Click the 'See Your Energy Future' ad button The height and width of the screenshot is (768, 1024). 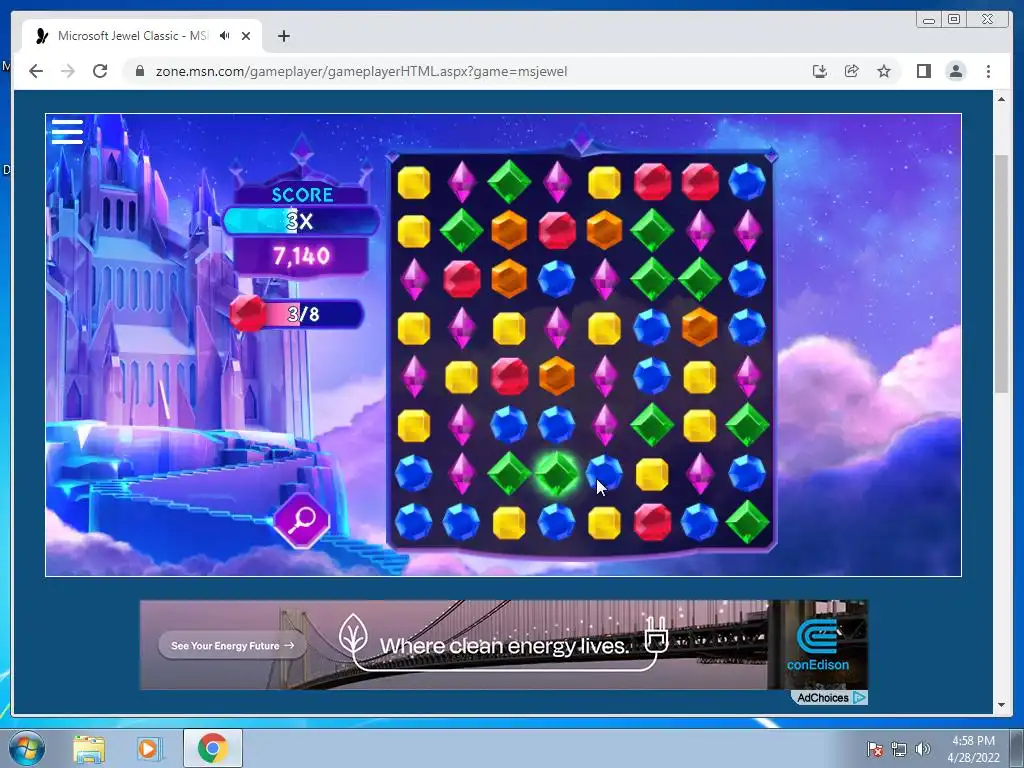(x=232, y=645)
